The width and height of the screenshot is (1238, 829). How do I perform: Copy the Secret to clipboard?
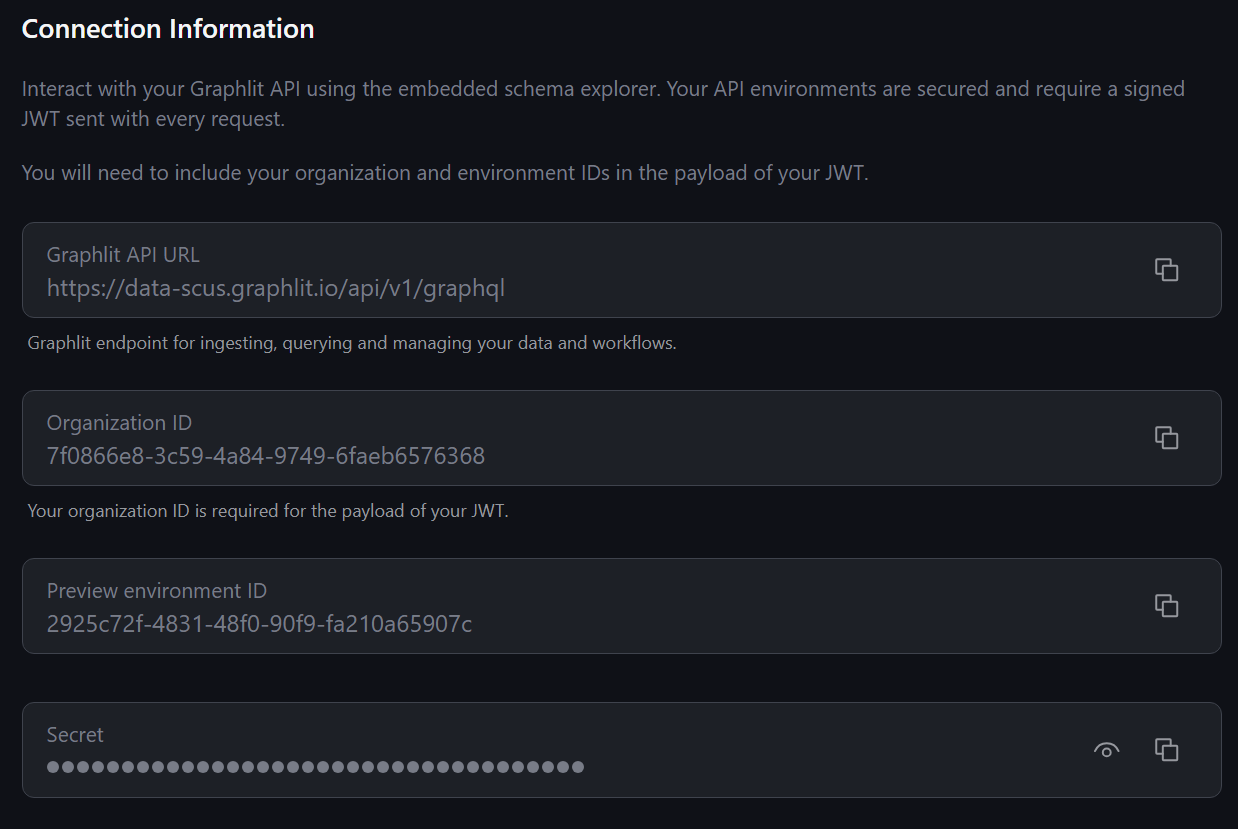tap(1166, 750)
